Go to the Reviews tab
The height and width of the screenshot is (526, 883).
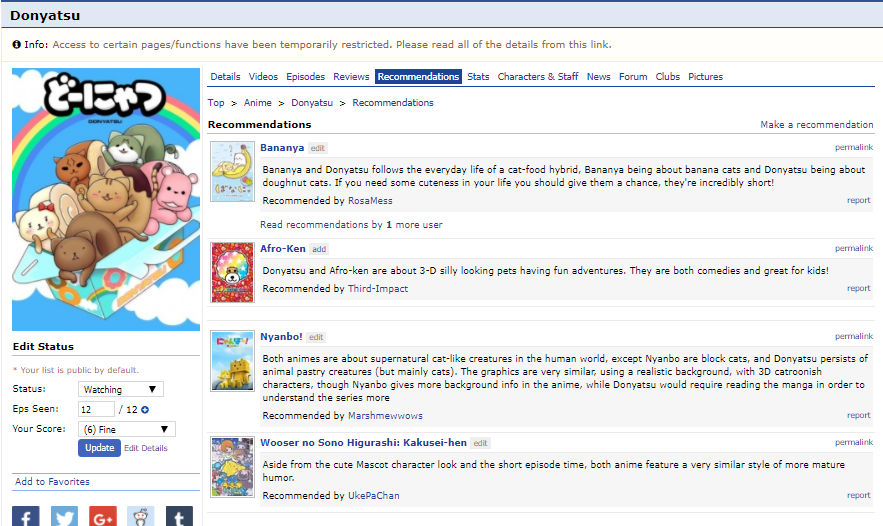pyautogui.click(x=351, y=77)
